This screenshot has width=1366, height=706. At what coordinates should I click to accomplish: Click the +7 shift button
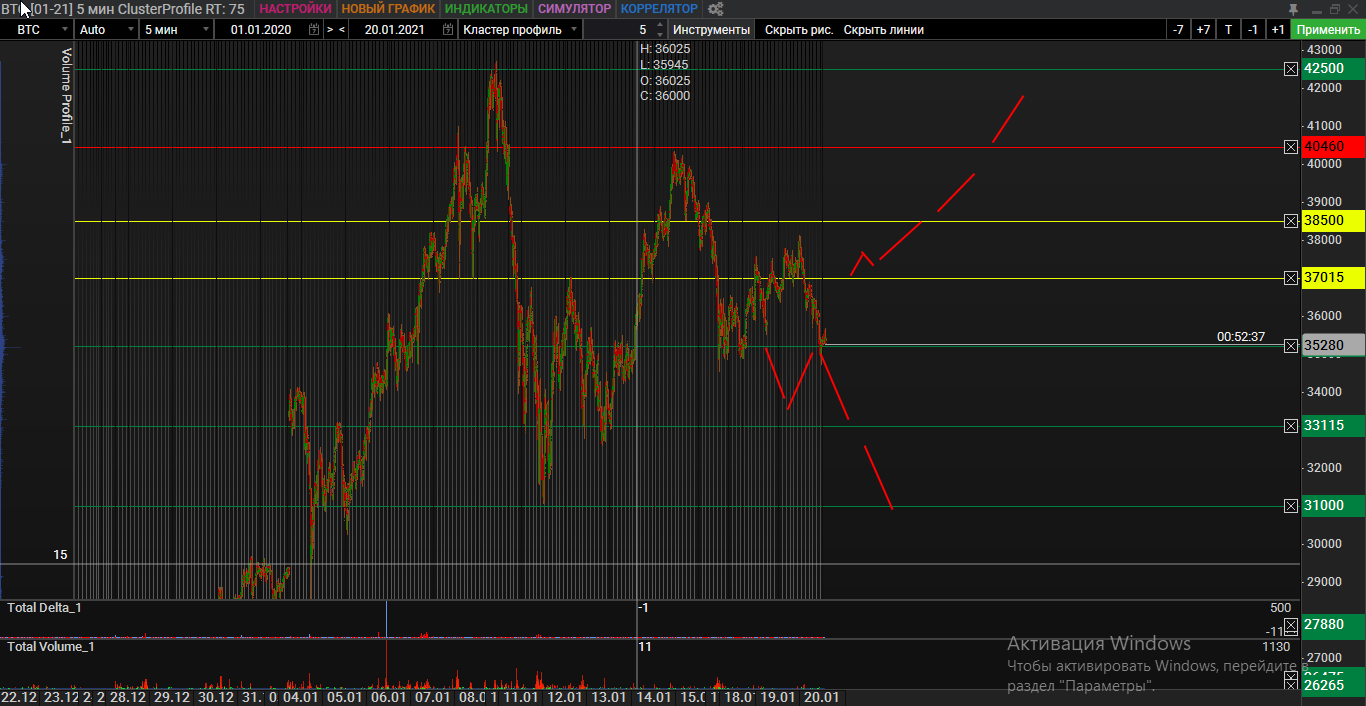[1204, 30]
